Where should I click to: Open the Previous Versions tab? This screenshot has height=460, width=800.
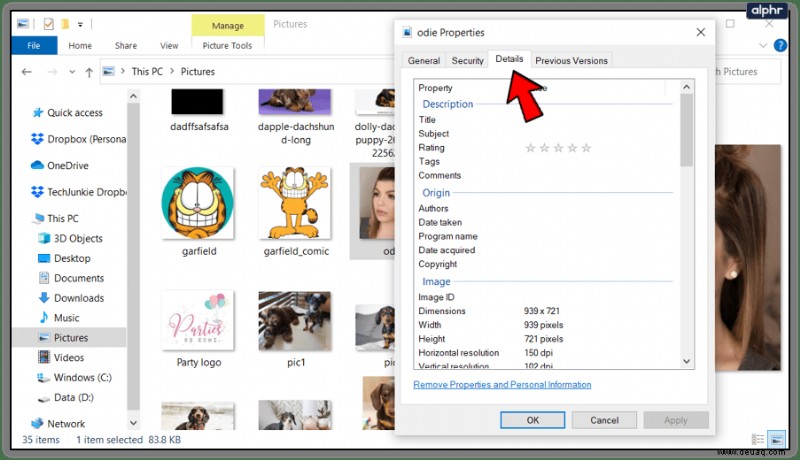[x=571, y=60]
